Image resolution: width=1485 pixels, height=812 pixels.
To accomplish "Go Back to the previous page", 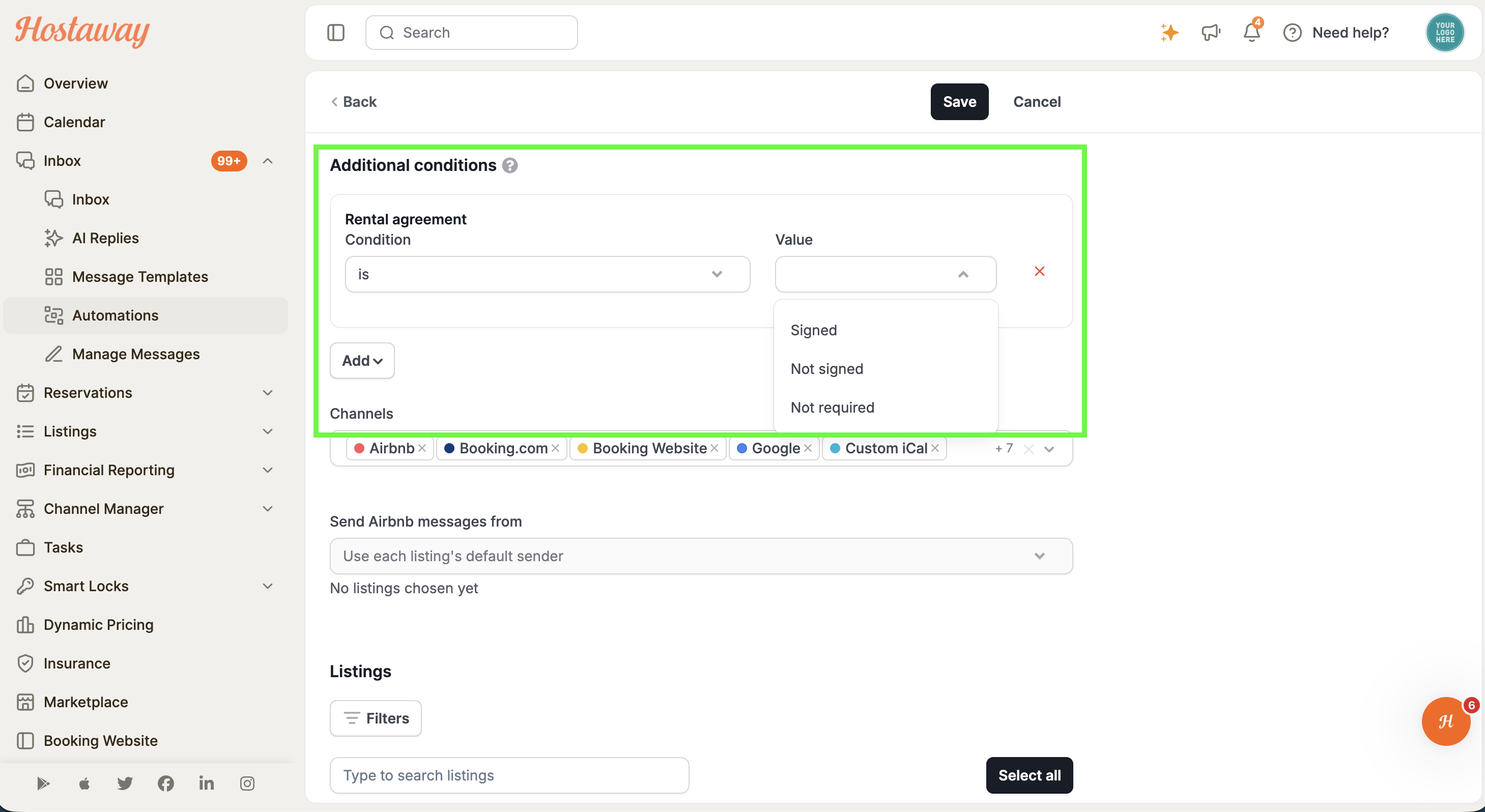I will [354, 102].
